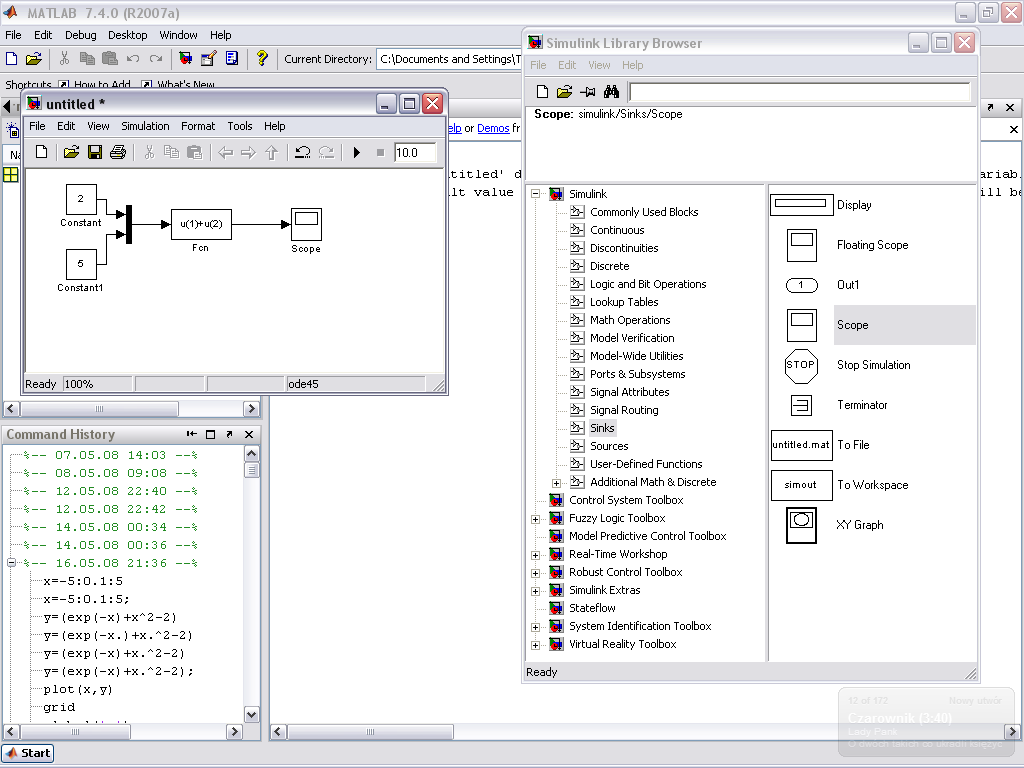Select the Fcn block in the model
The image size is (1024, 768).
point(201,224)
